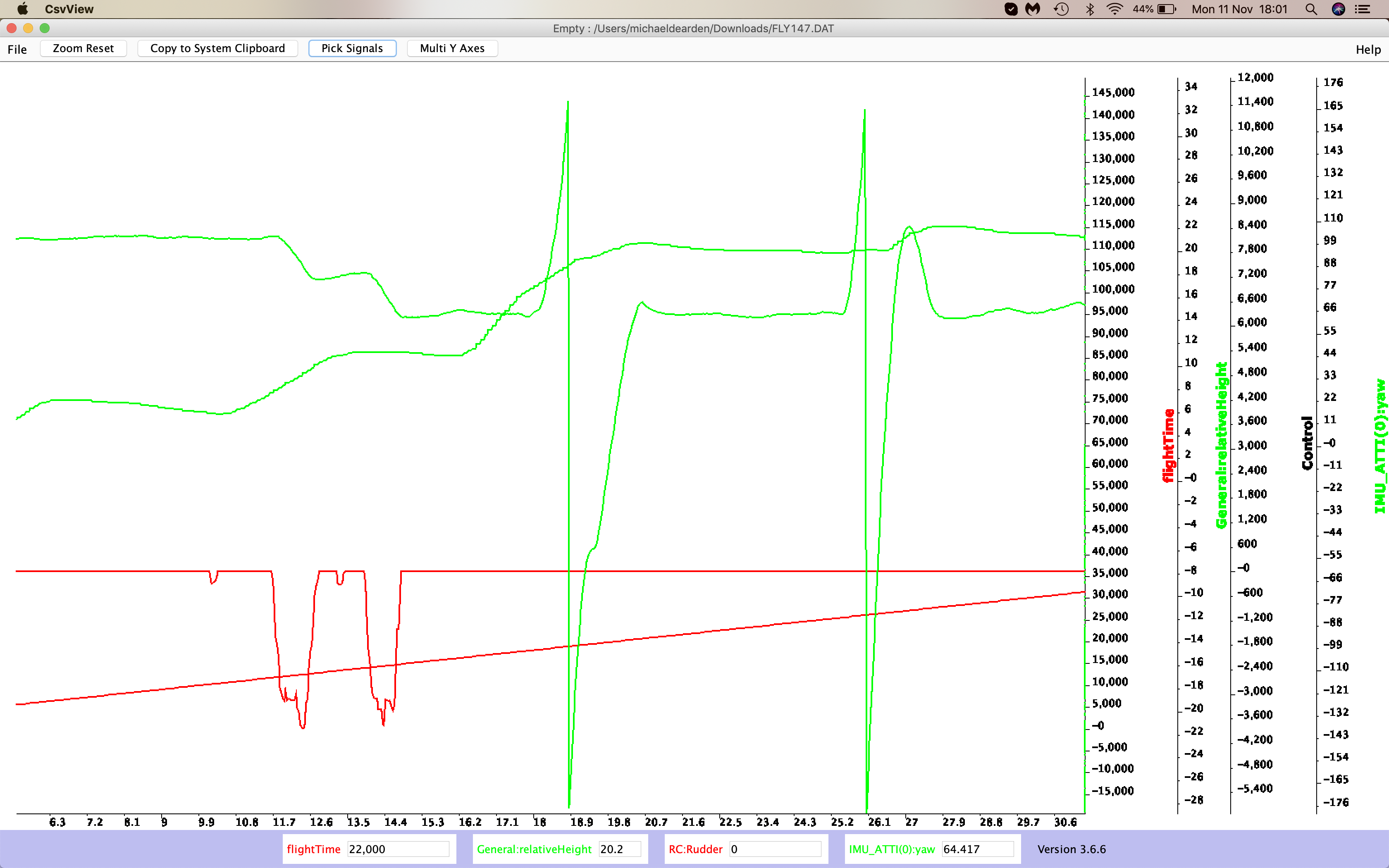Click the 176 tick on yaw axis
Image resolution: width=1389 pixels, height=868 pixels.
click(1333, 83)
